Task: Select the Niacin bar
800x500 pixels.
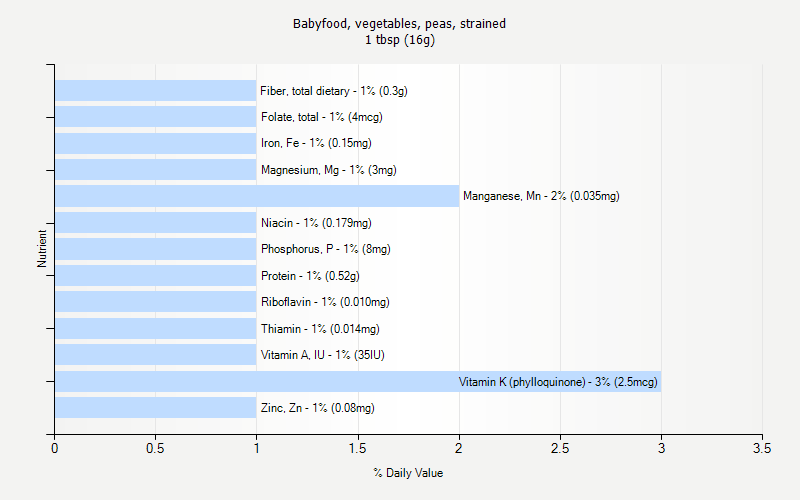Action: [156, 223]
